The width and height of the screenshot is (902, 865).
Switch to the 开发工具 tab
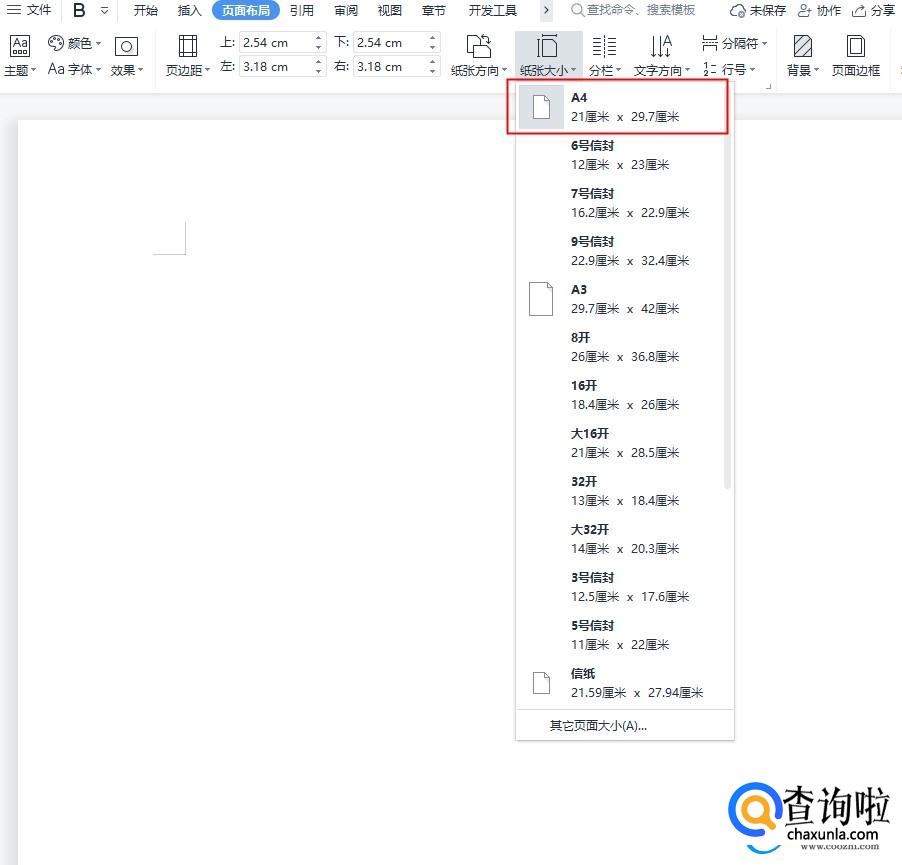coord(492,10)
